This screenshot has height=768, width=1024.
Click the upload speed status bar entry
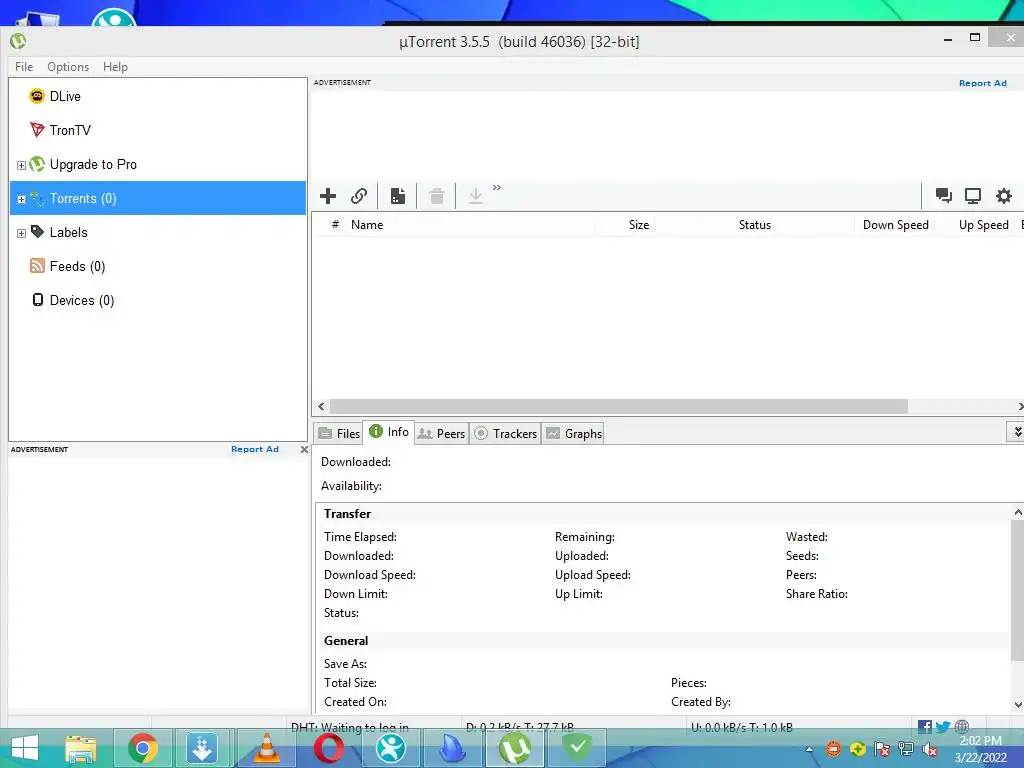742,727
